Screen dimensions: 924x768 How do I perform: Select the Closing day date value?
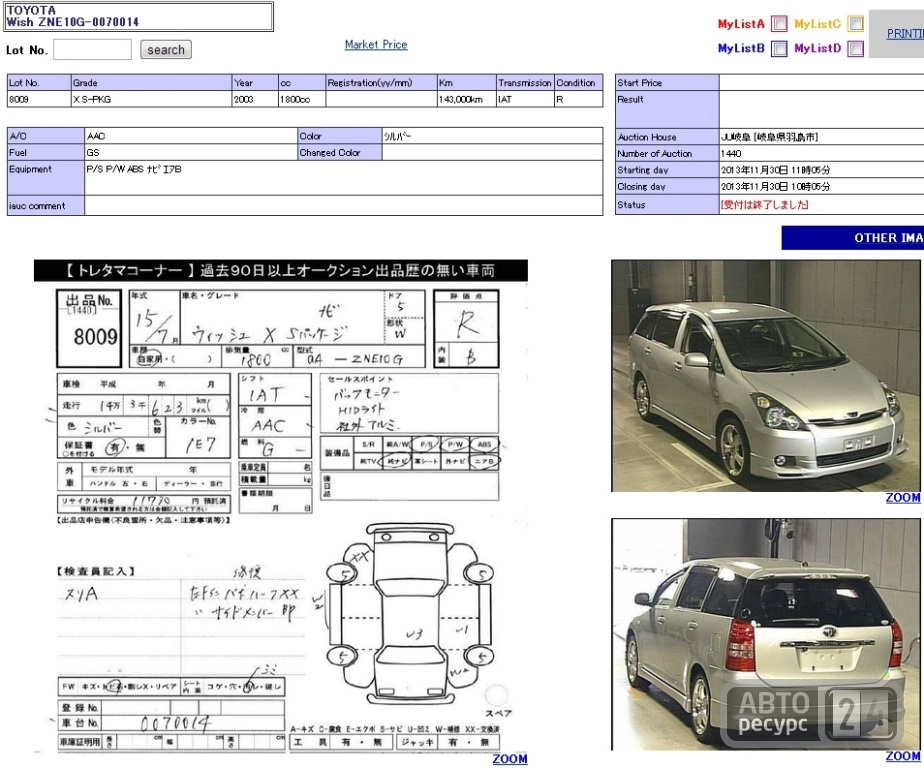tap(776, 186)
